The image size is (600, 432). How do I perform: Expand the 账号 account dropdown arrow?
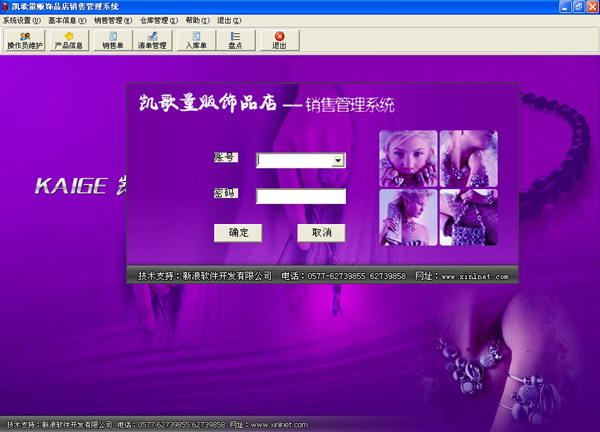[339, 160]
